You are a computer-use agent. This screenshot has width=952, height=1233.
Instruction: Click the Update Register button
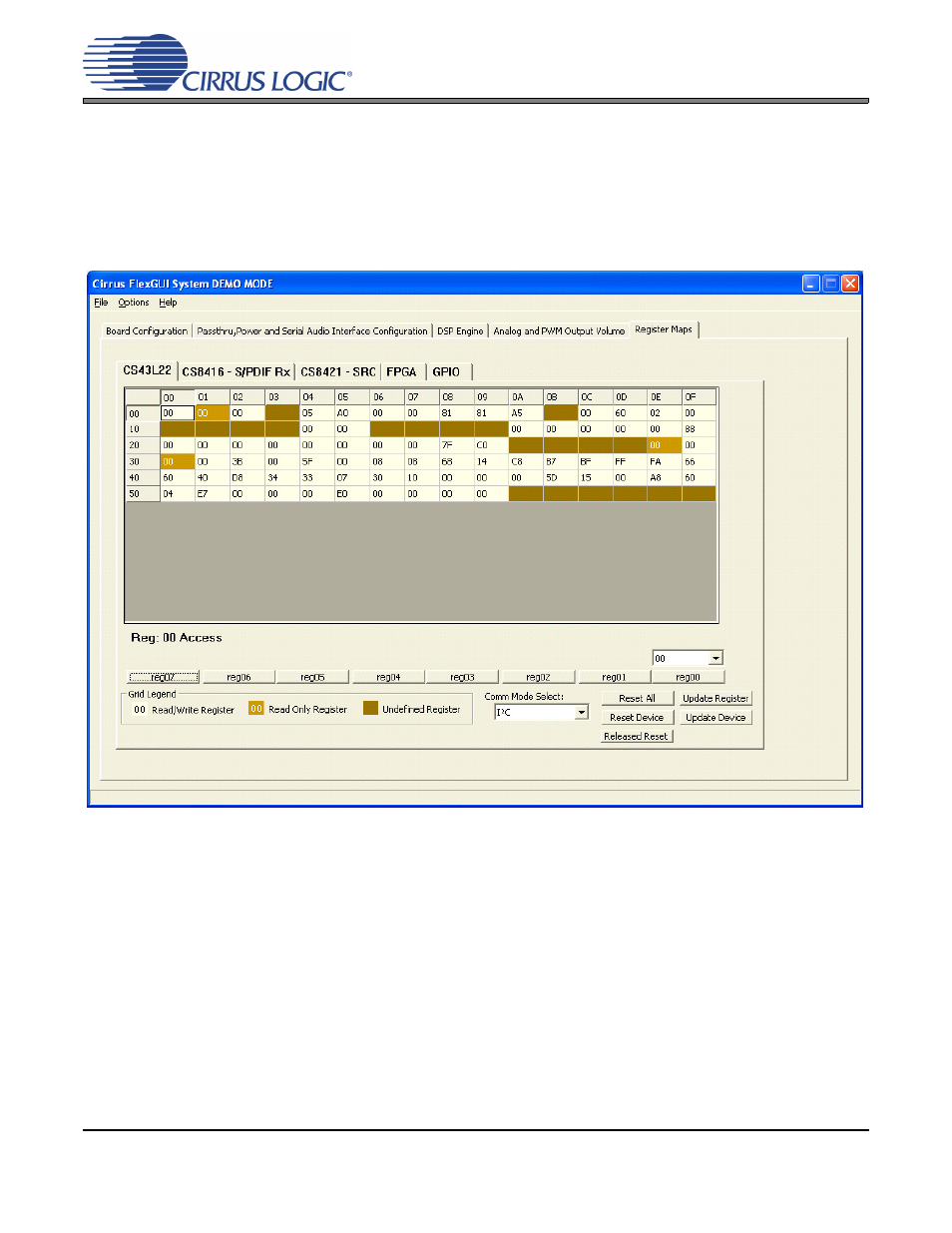coord(715,698)
